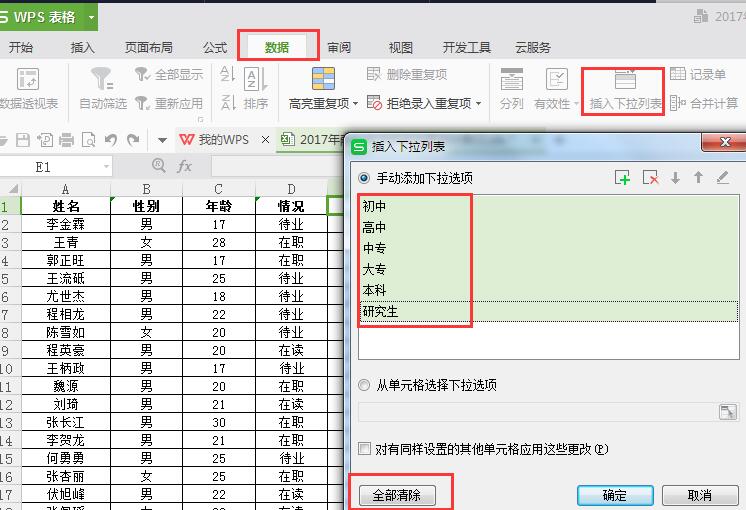This screenshot has height=510, width=746.
Task: Open the 分列 text to columns tool
Action: click(x=511, y=88)
